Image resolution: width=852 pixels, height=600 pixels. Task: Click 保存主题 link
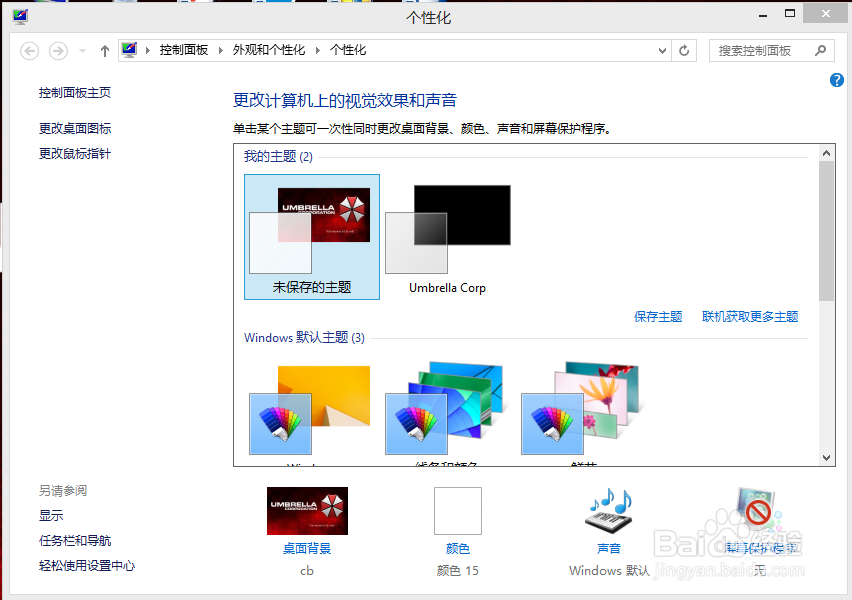[x=658, y=317]
